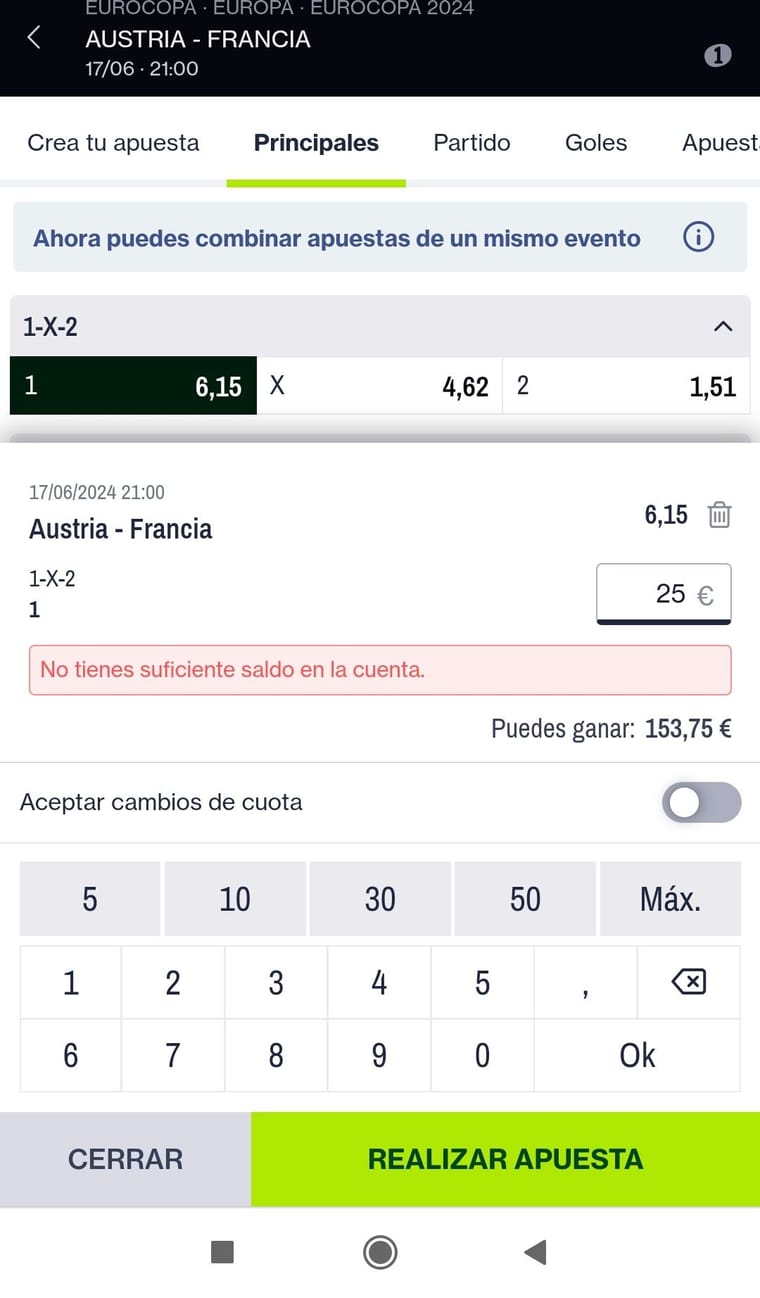Switch to the Goles tab
The height and width of the screenshot is (1298, 760).
596,143
